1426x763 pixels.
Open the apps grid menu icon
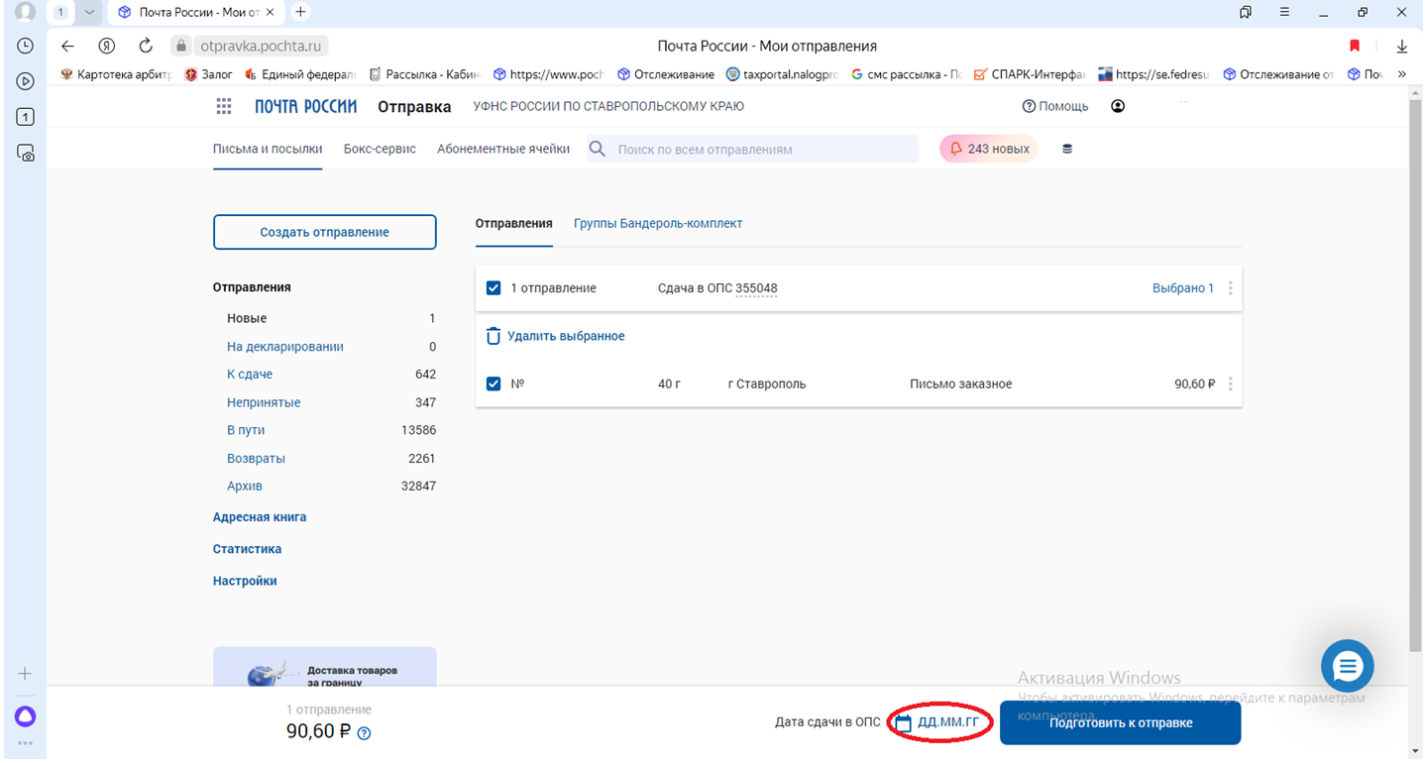tap(224, 106)
